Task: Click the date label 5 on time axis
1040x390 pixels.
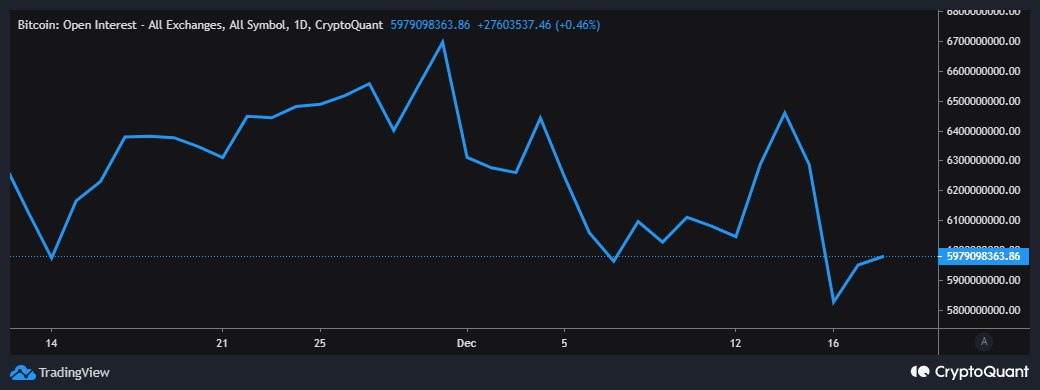Action: (x=564, y=343)
